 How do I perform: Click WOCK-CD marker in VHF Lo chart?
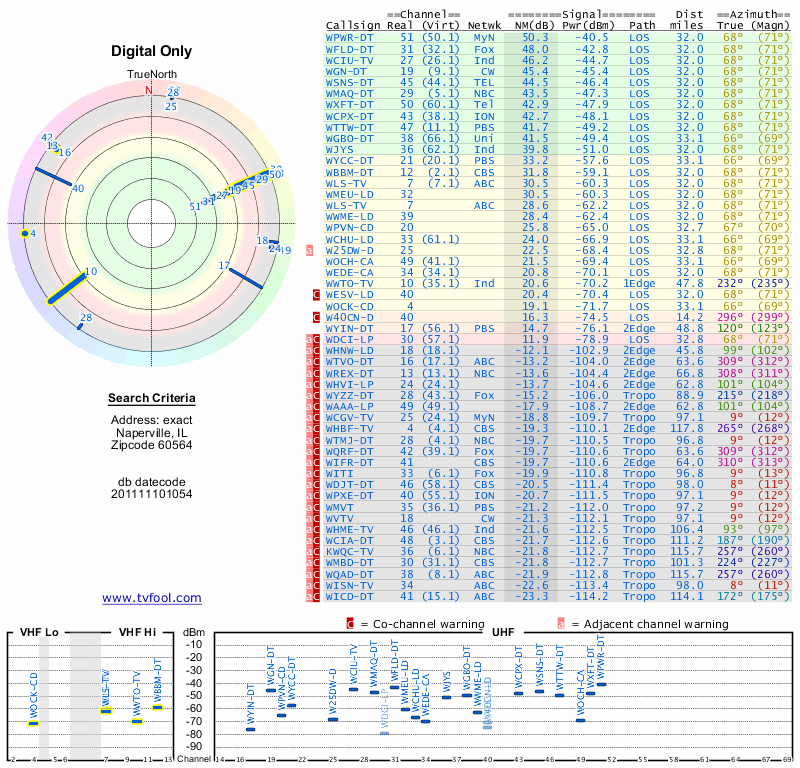[x=33, y=723]
